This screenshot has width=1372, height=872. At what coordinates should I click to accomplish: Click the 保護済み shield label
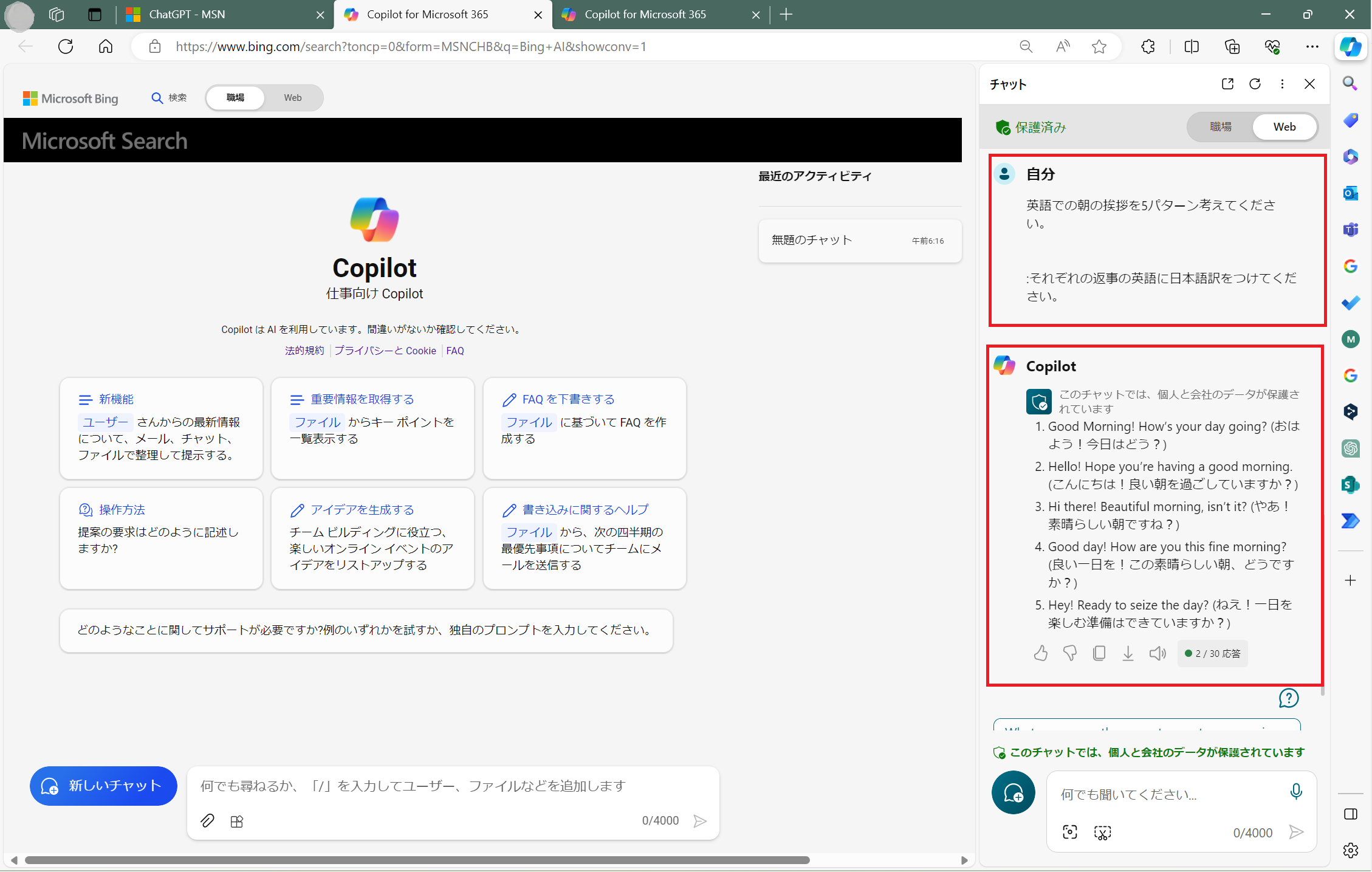pos(1031,127)
